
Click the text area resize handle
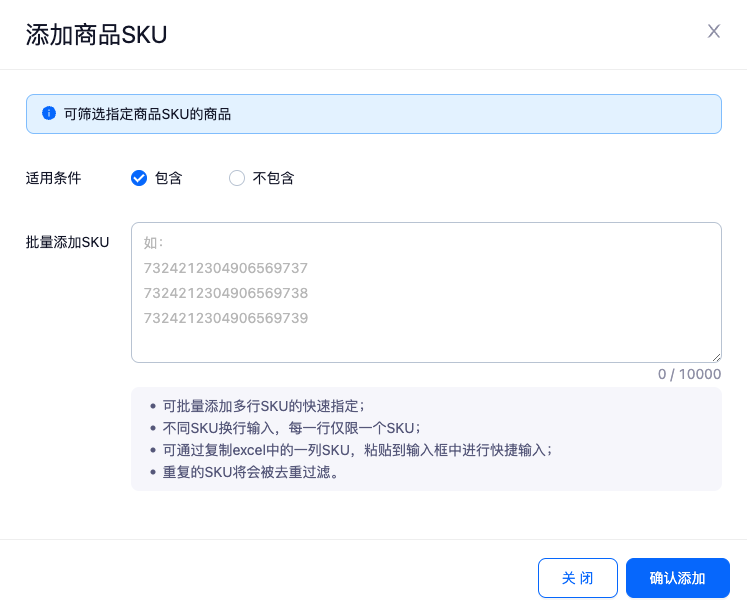pyautogui.click(x=716, y=357)
